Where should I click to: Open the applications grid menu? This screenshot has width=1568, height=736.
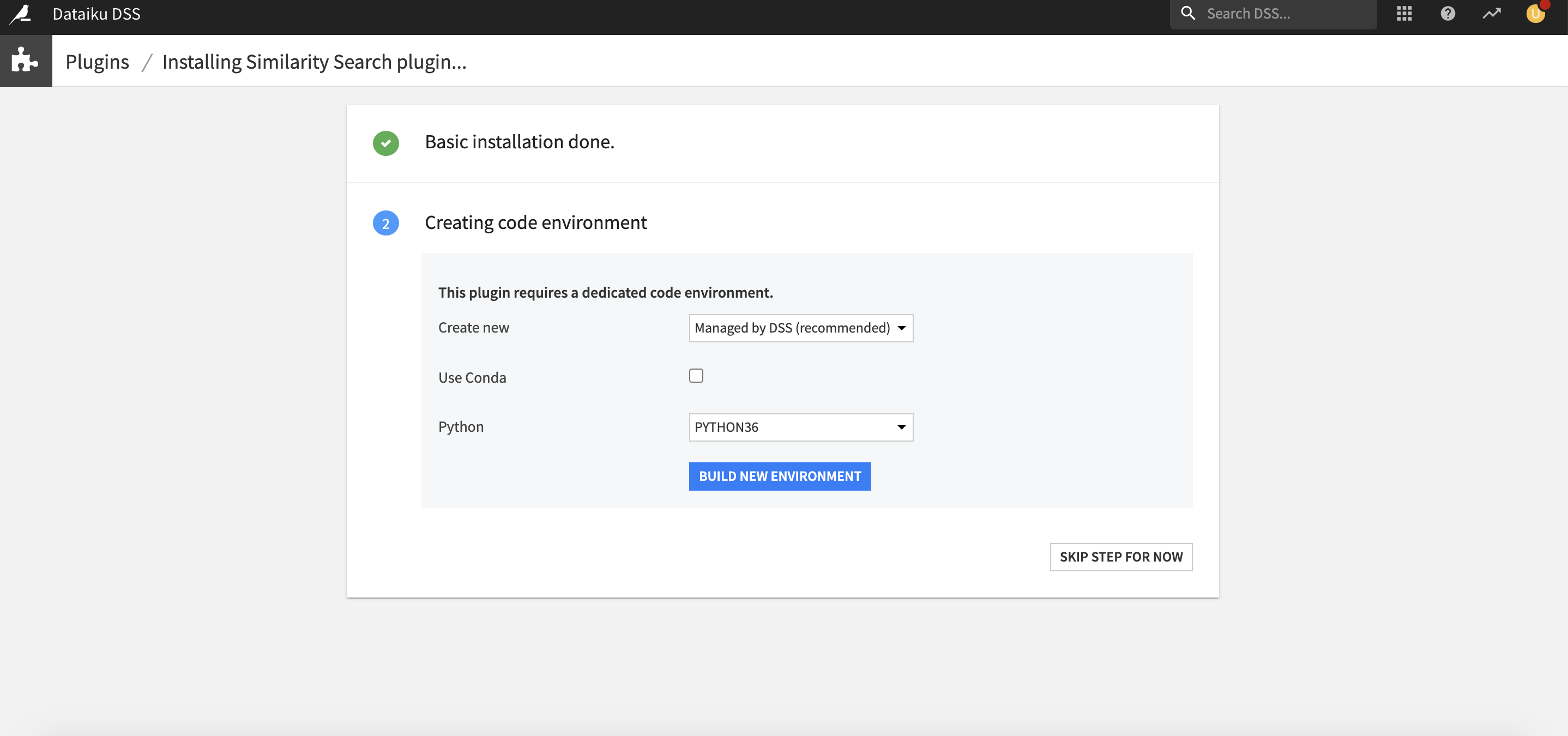tap(1404, 14)
